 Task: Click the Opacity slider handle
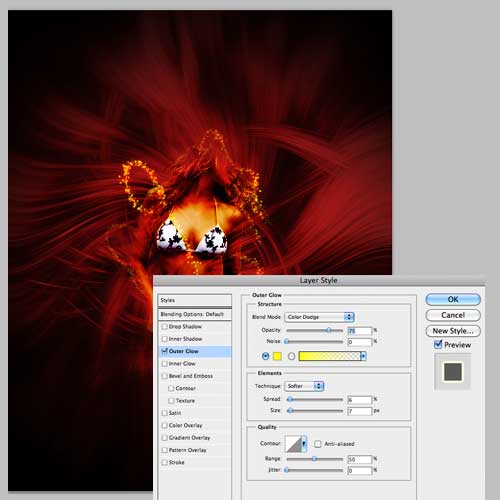click(329, 330)
